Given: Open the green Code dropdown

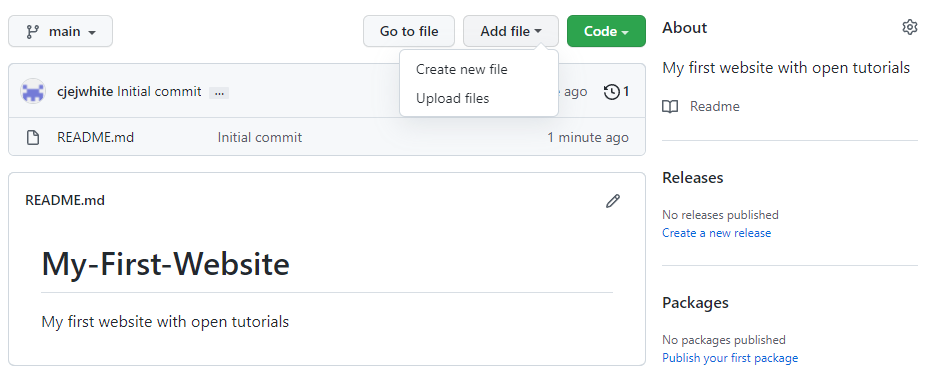Looking at the screenshot, I should 606,31.
